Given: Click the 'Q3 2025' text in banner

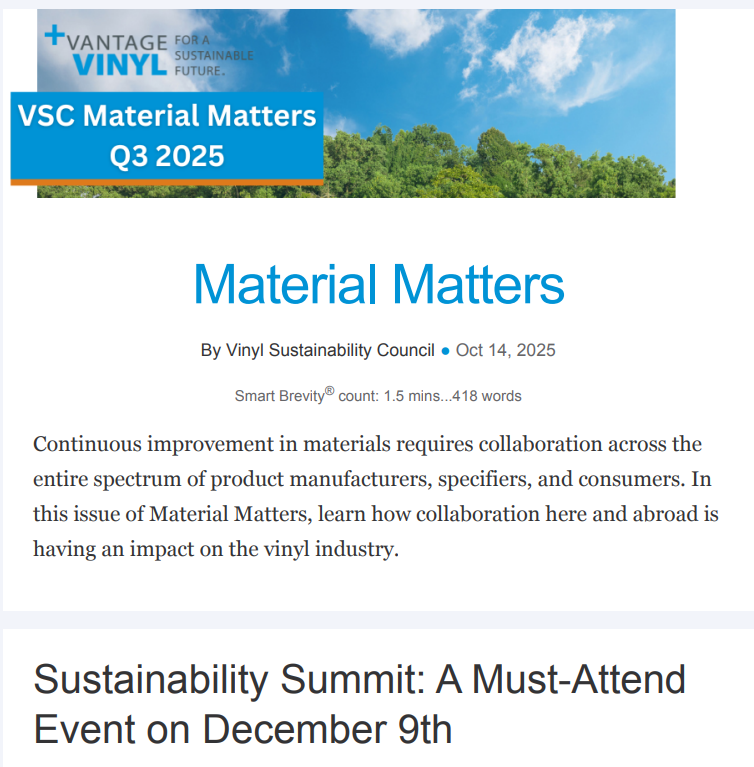Looking at the screenshot, I should 167,156.
